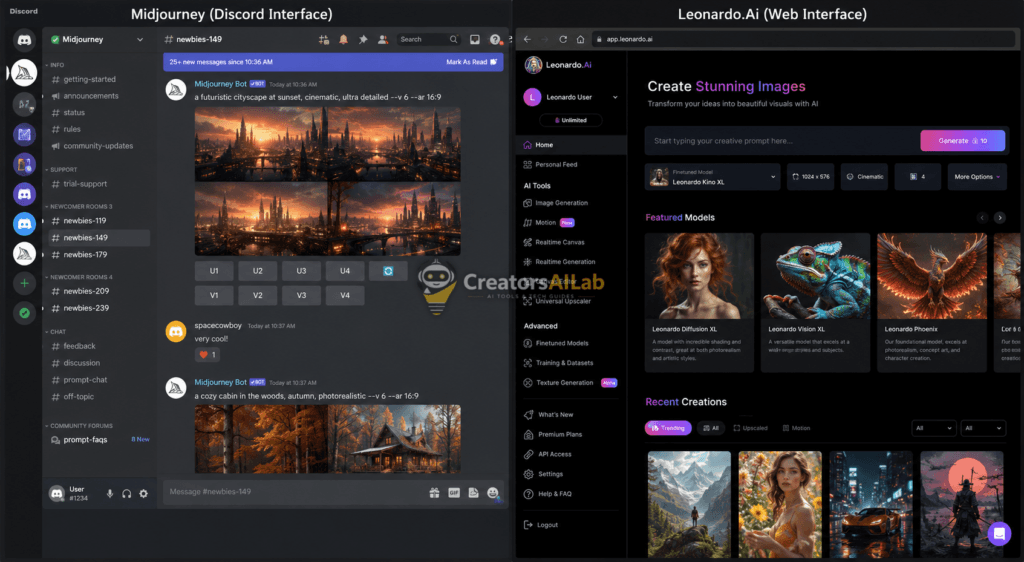
Task: Open the Leonardo Vision XL chameleon card
Action: 816,303
